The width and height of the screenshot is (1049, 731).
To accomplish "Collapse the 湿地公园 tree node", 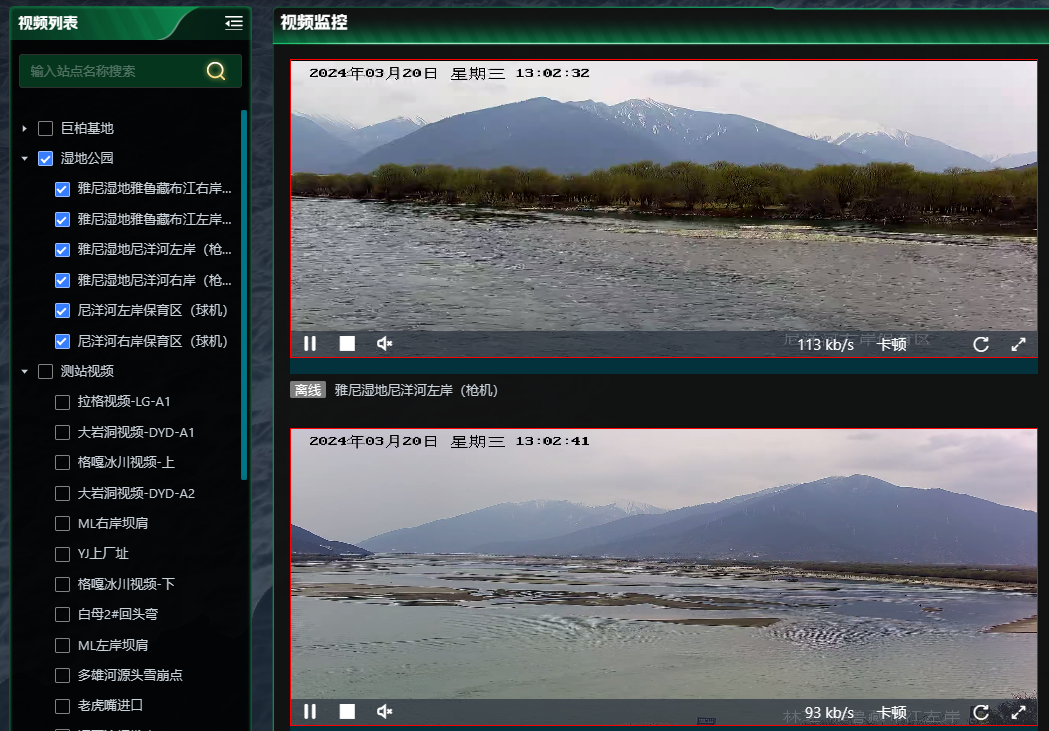I will (x=24, y=158).
